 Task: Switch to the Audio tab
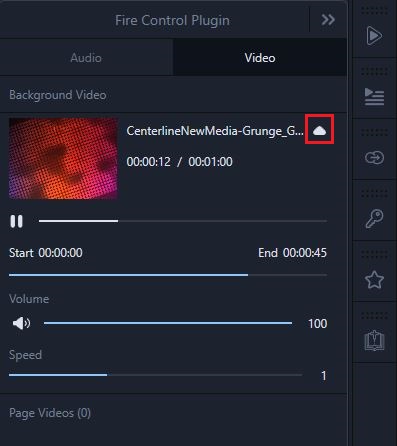[86, 58]
